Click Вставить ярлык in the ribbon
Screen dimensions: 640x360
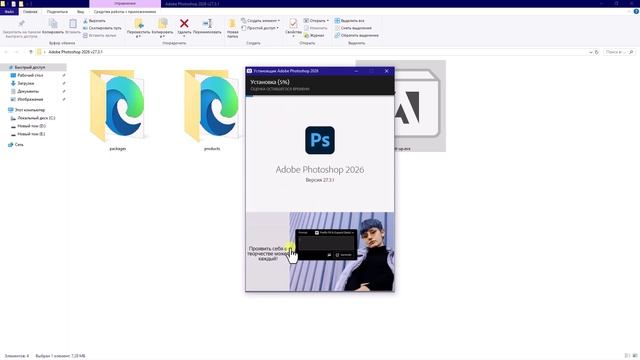[100, 36]
